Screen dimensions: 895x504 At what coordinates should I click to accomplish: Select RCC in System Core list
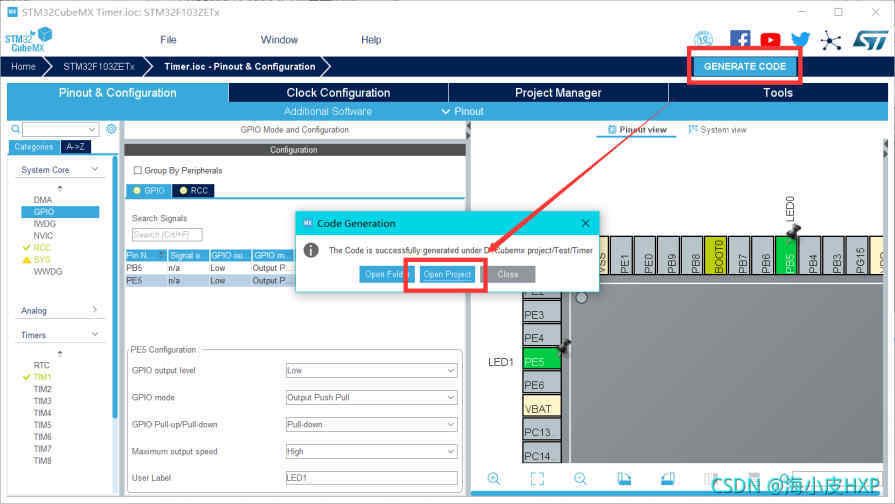42,247
